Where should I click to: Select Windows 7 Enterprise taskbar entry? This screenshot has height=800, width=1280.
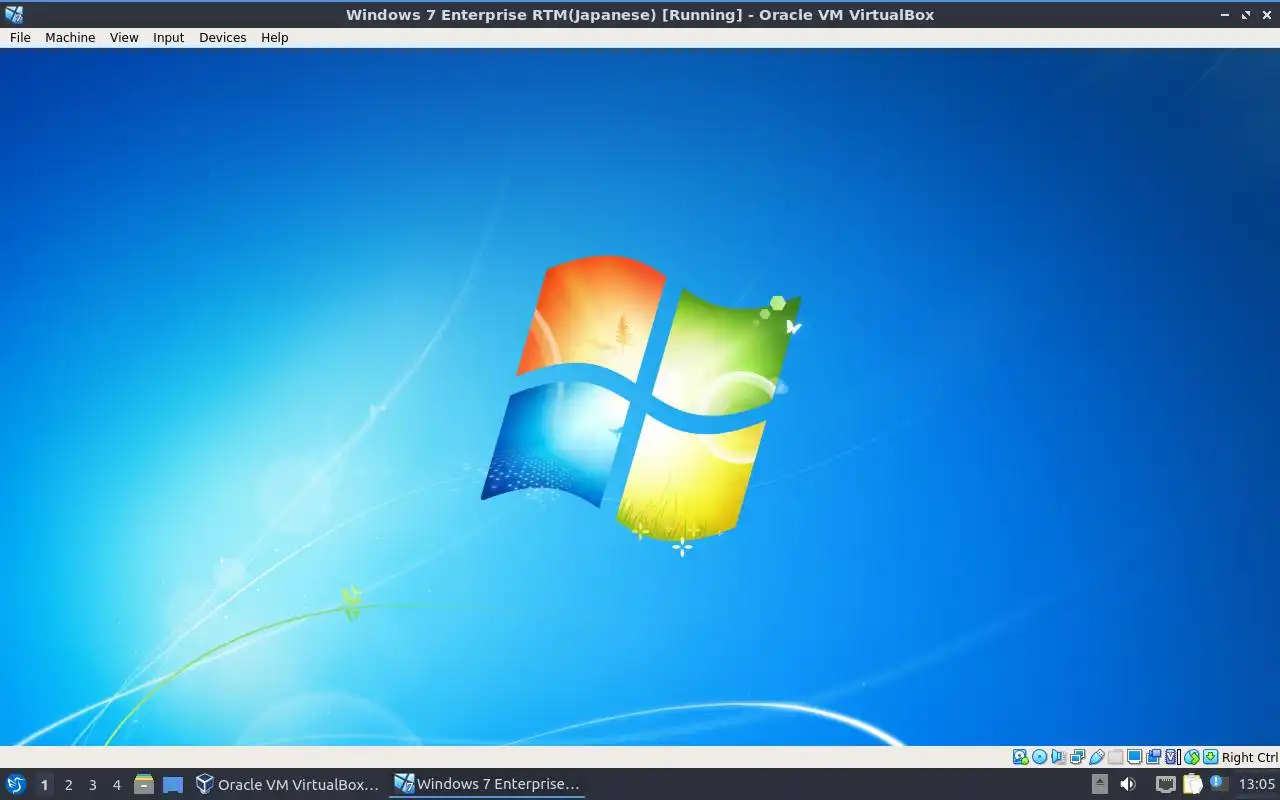click(x=487, y=784)
